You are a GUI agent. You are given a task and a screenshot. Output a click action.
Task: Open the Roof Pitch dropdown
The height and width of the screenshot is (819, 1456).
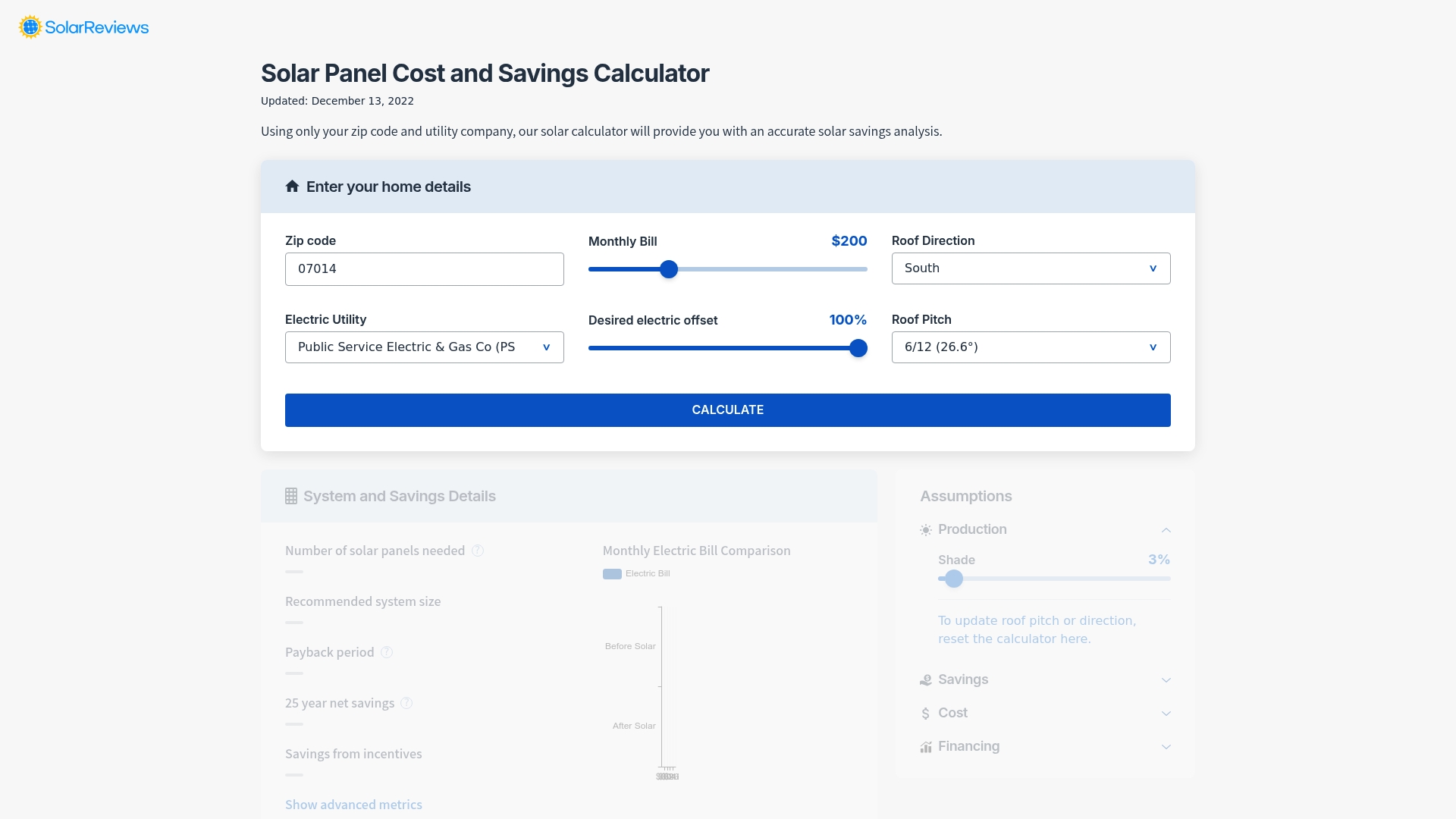1031,347
